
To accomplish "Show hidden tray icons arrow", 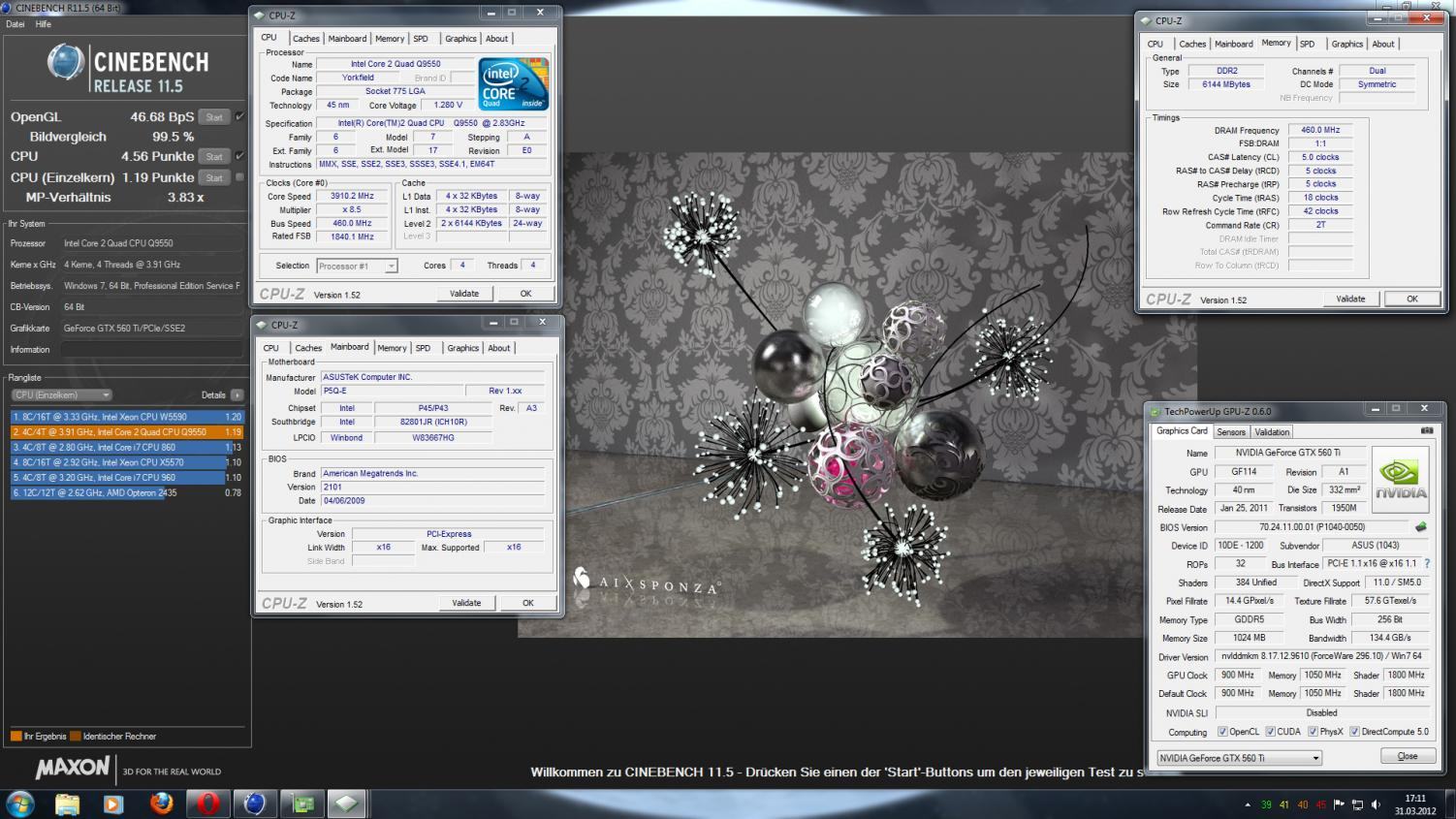I will pyautogui.click(x=1247, y=804).
